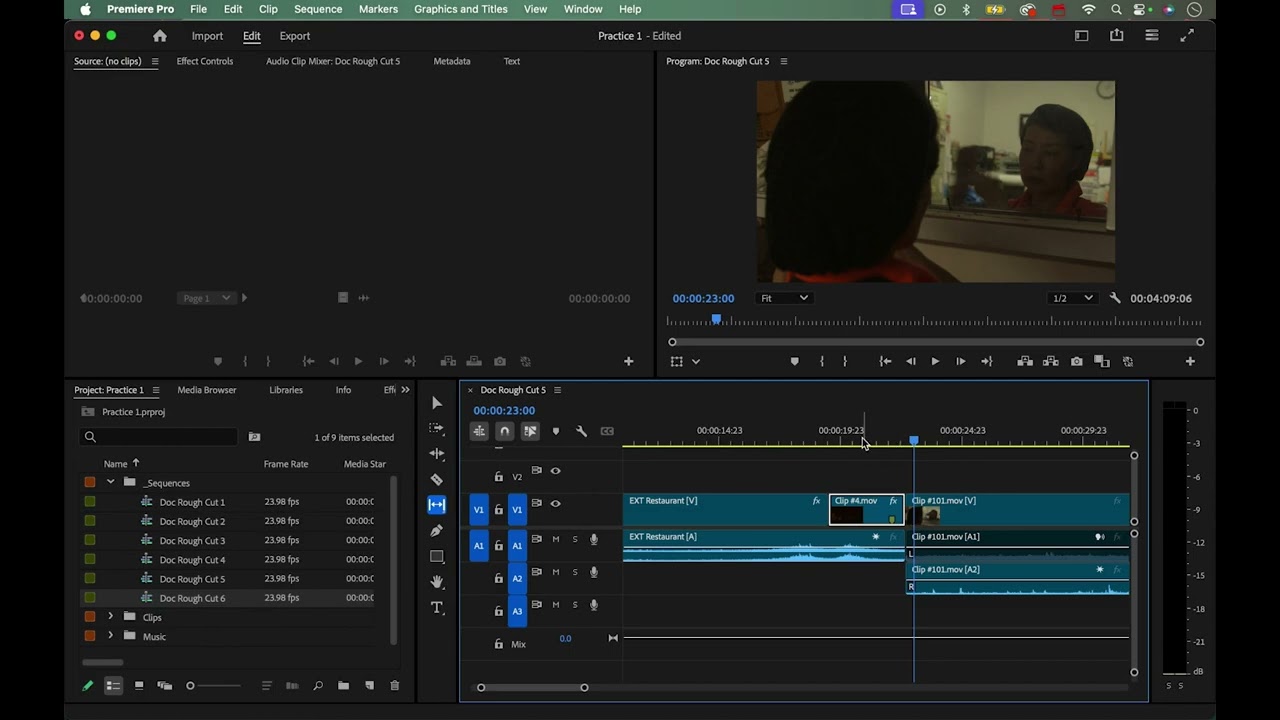
Task: Open the Fit zoom level dropdown
Action: pyautogui.click(x=784, y=298)
